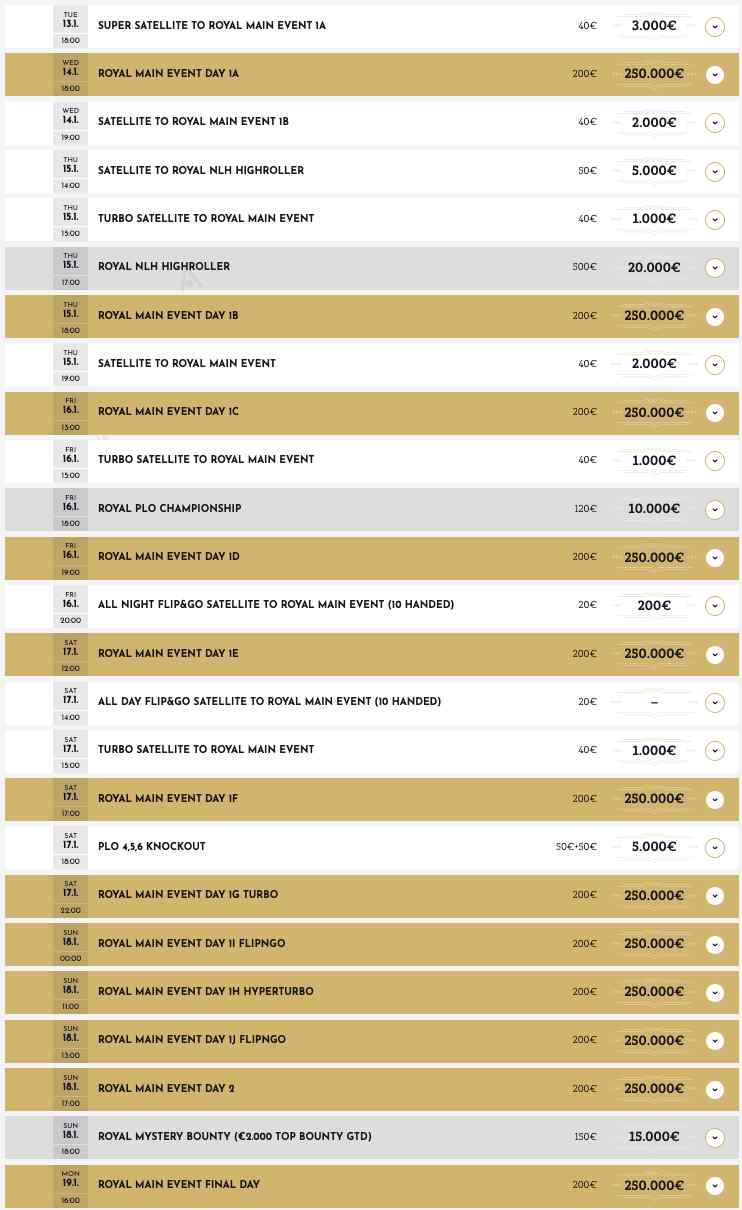Click chevron icon on Royal NLH Highroller row

pos(714,268)
